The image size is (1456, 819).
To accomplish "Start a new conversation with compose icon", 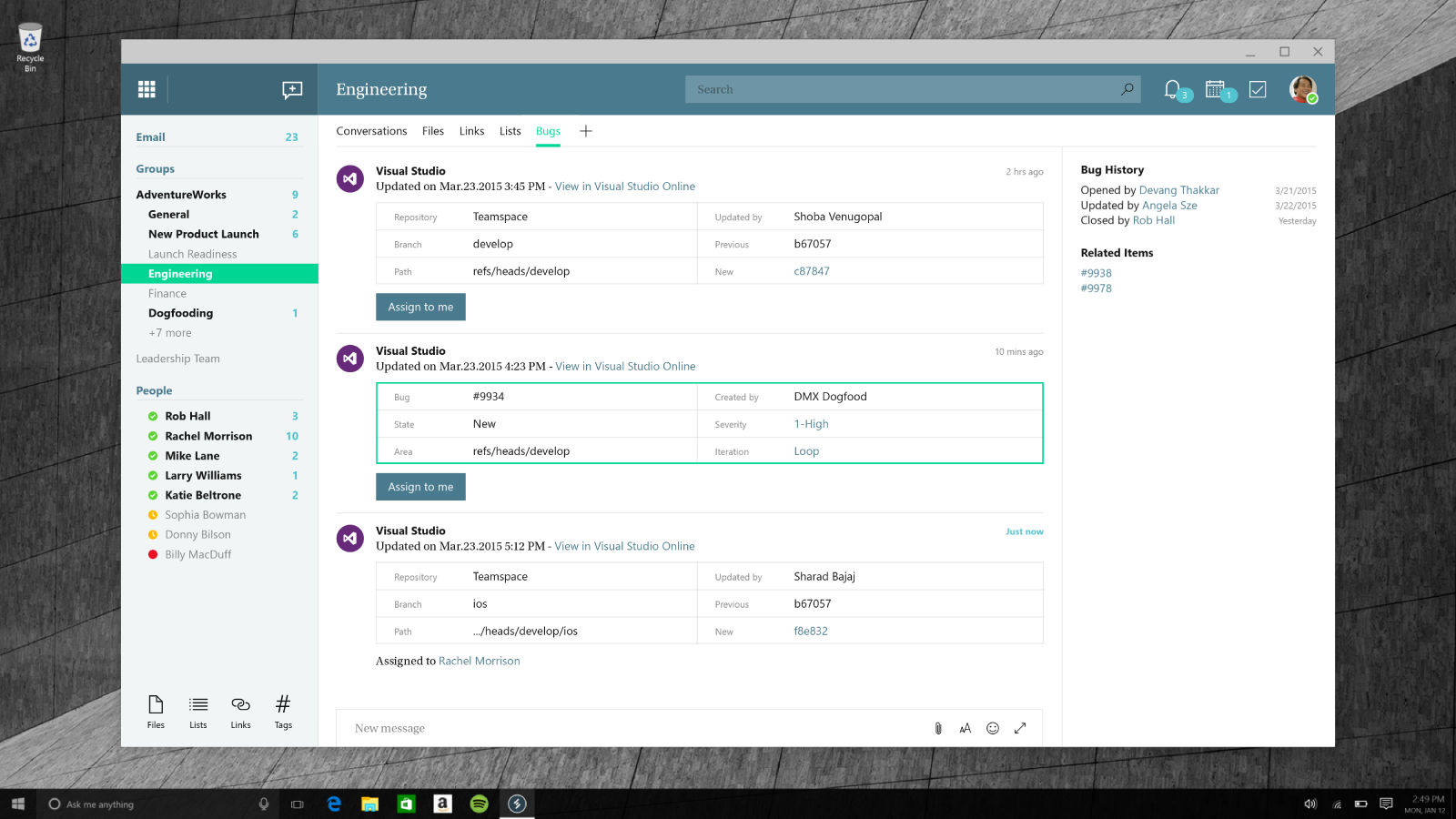I will pyautogui.click(x=292, y=89).
